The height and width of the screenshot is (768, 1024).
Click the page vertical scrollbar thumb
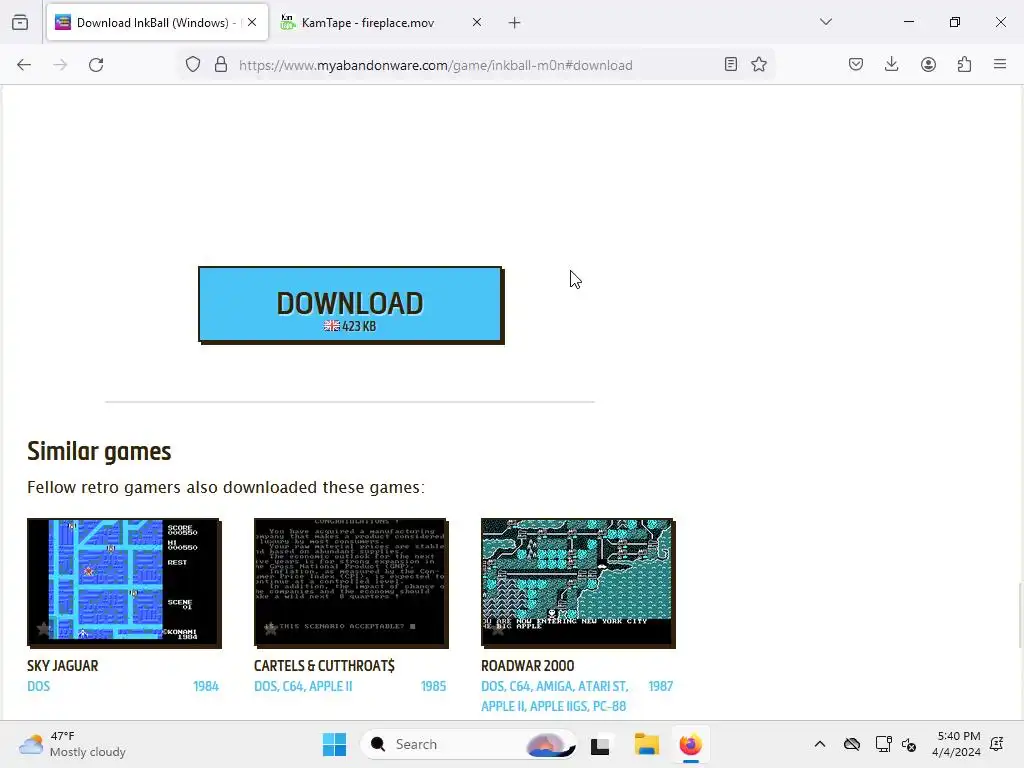point(1019,615)
